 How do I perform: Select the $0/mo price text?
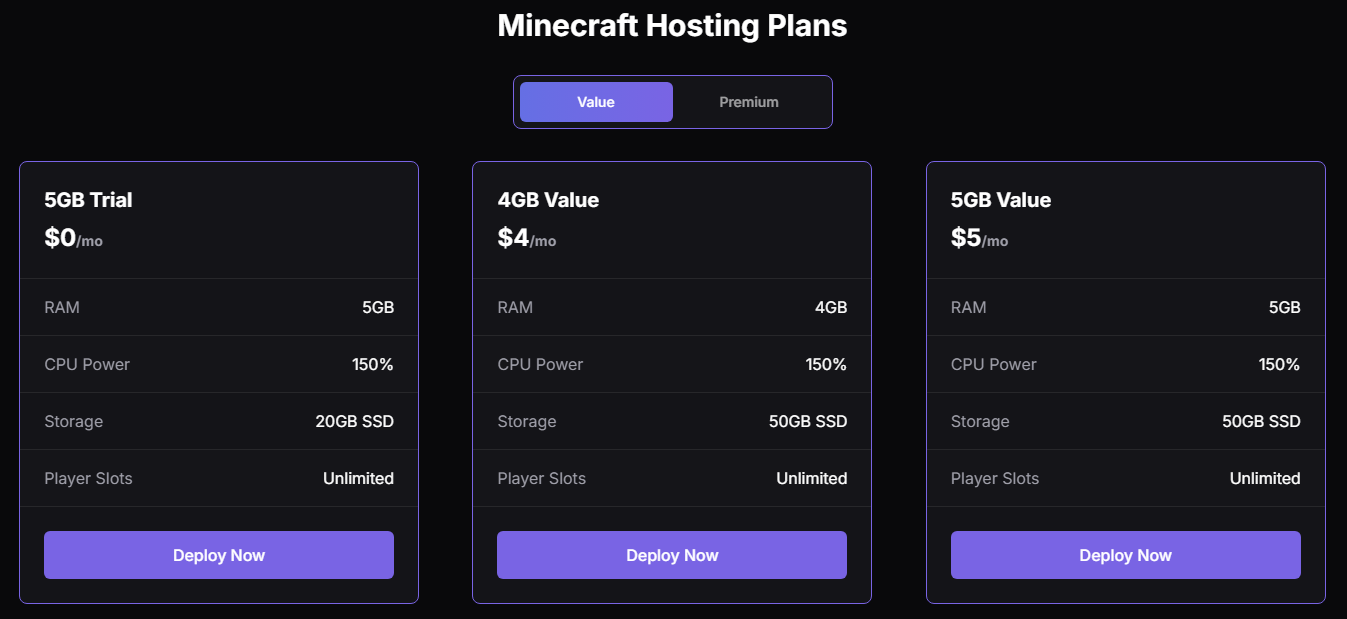click(x=73, y=238)
